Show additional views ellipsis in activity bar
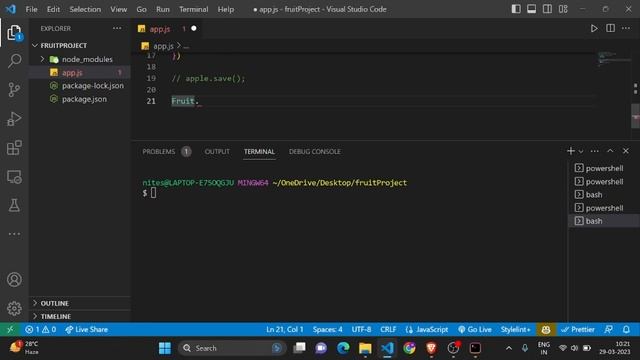The width and height of the screenshot is (640, 360). [x=14, y=234]
